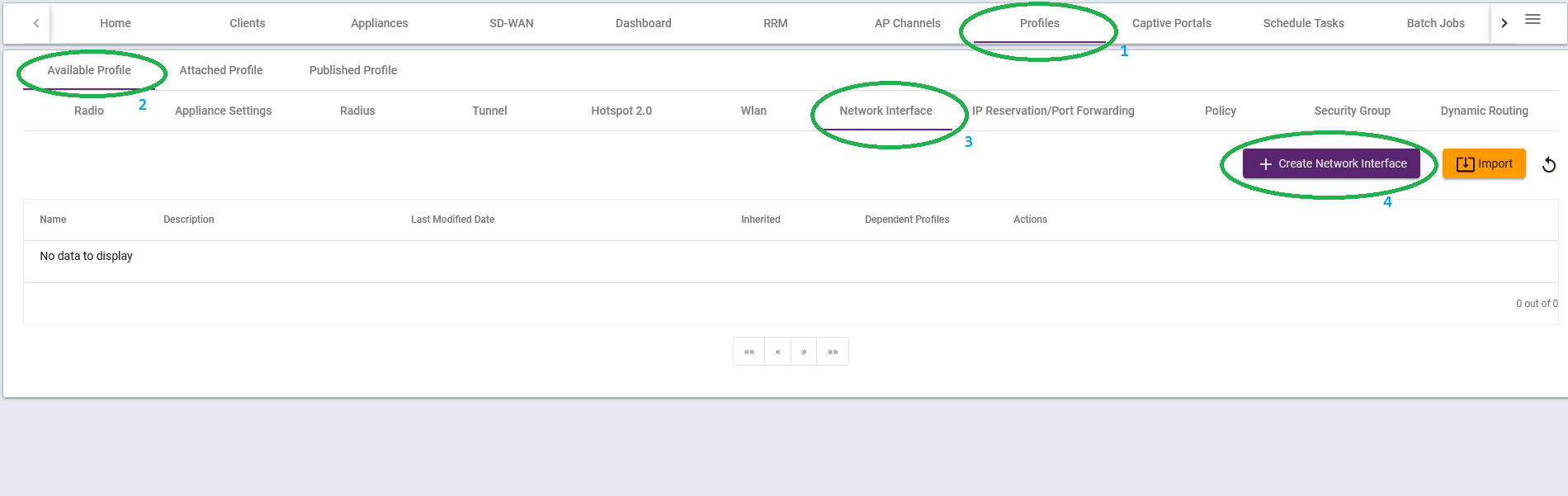The width and height of the screenshot is (1568, 496).
Task: Click the Create Network Interface button
Action: coord(1331,163)
